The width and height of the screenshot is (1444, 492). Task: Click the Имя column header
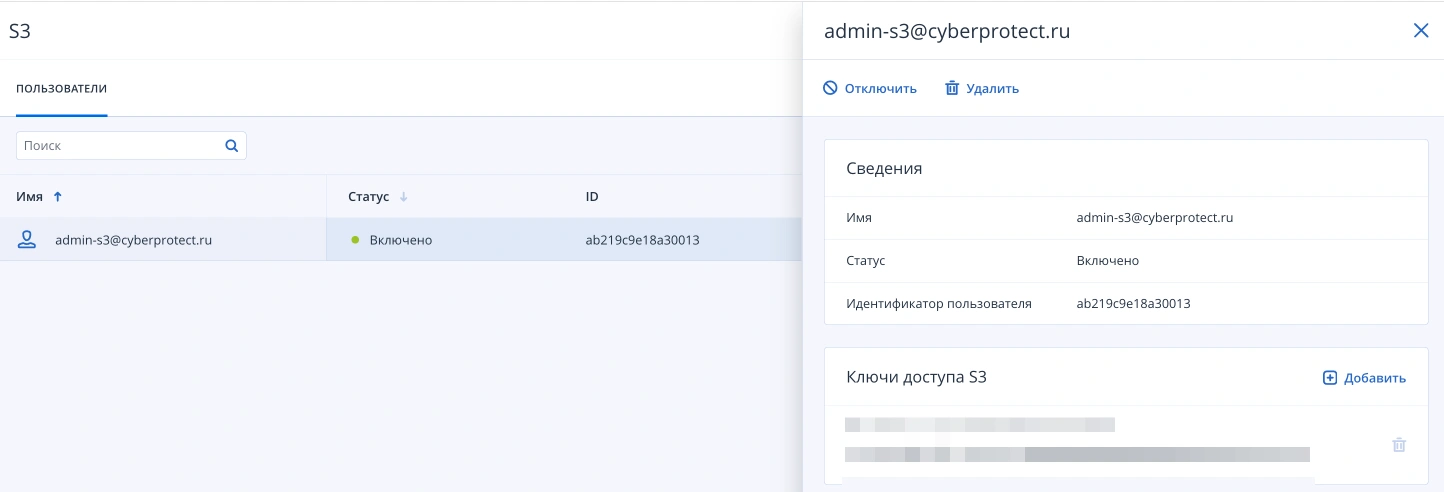30,197
